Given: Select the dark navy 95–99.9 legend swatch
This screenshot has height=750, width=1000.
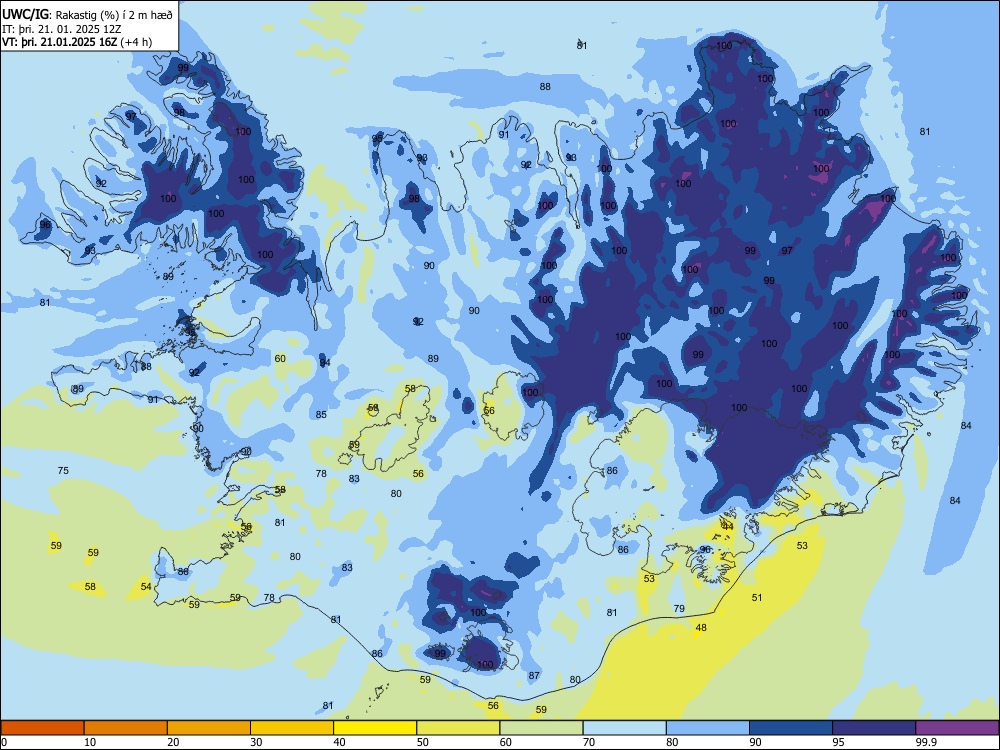Looking at the screenshot, I should 874,728.
